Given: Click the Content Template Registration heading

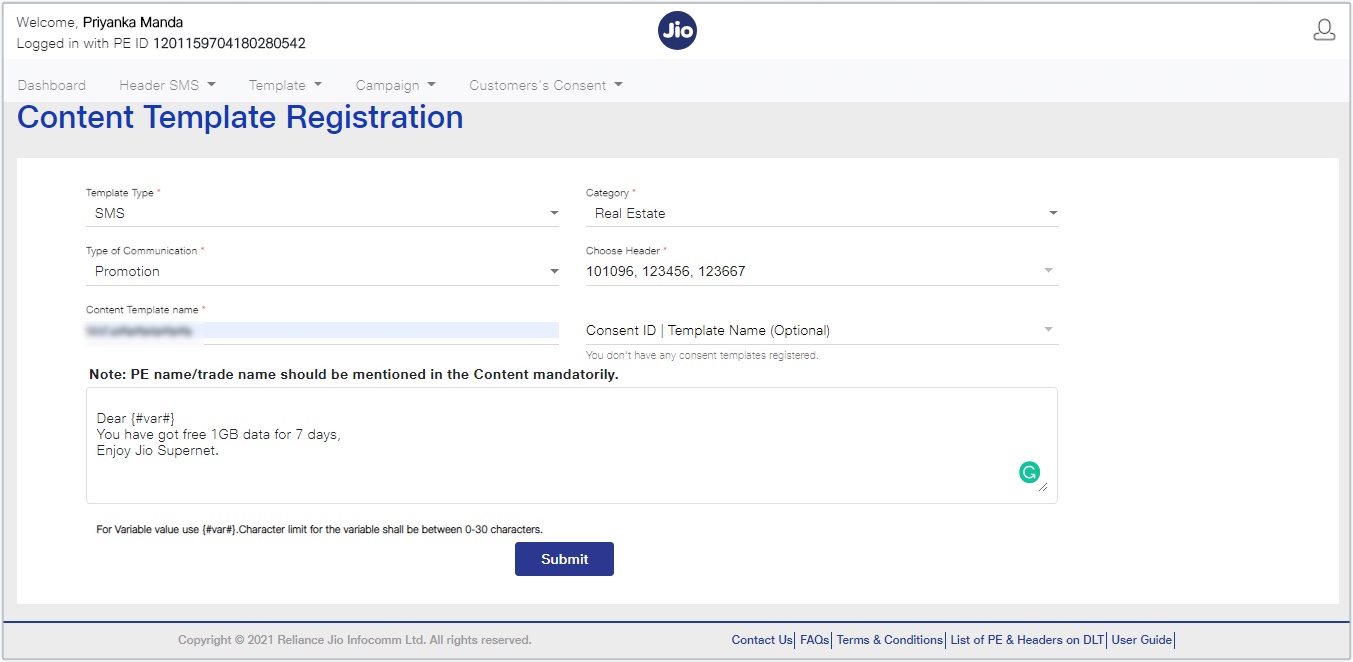Looking at the screenshot, I should (240, 117).
